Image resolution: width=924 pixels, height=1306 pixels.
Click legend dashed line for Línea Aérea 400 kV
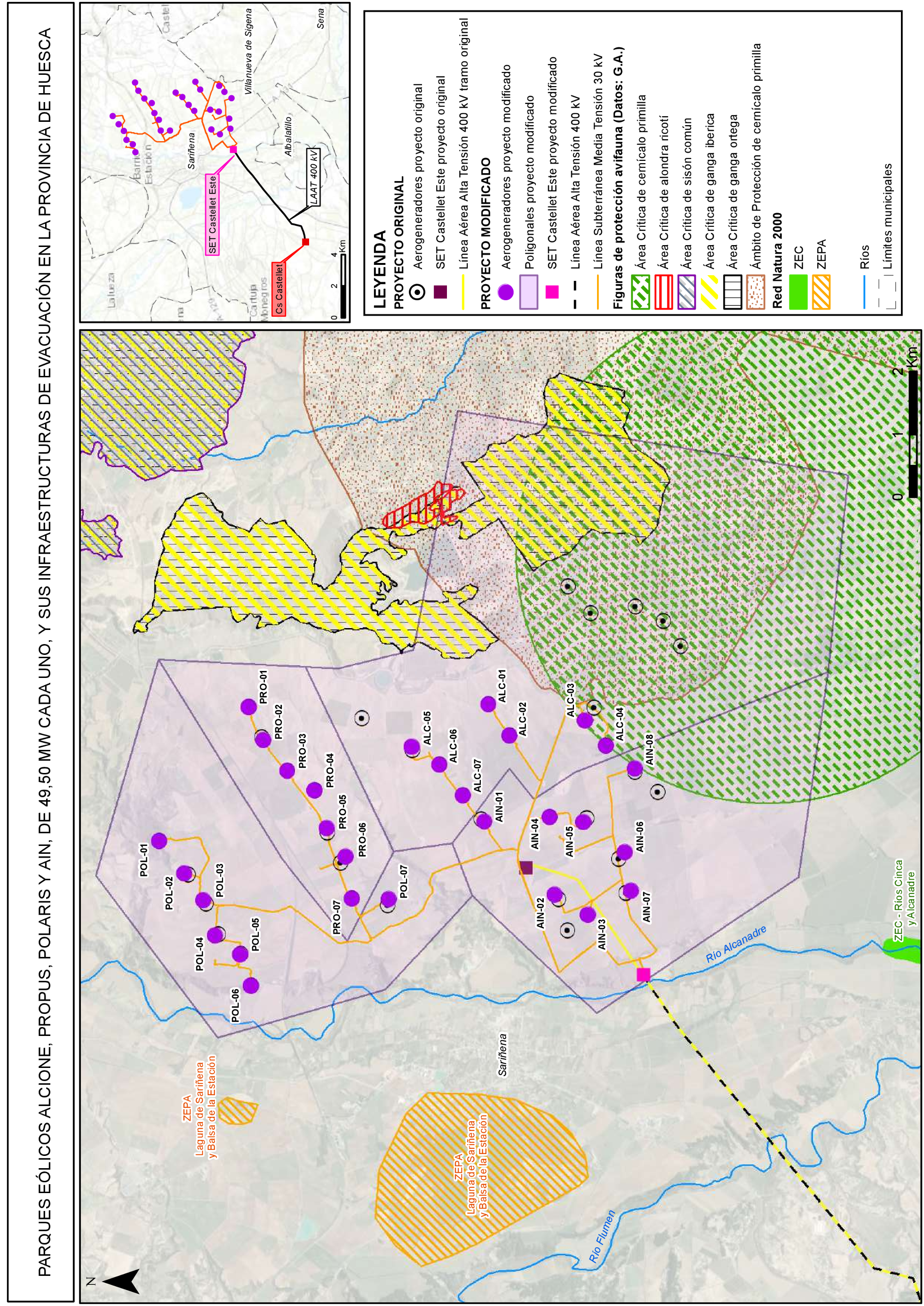coord(575,292)
